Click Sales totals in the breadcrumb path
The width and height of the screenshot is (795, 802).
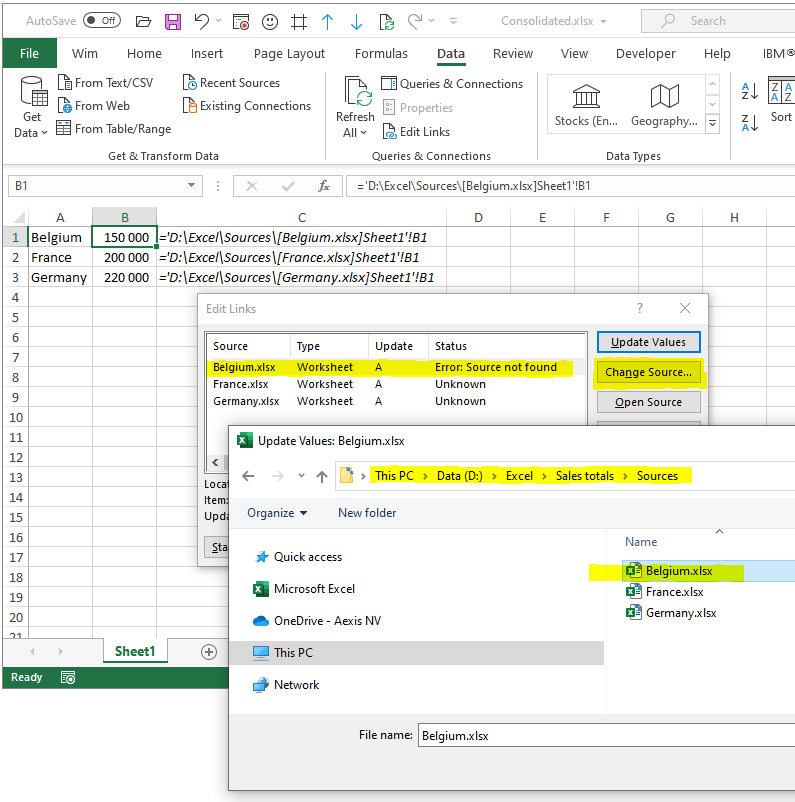pyautogui.click(x=585, y=476)
